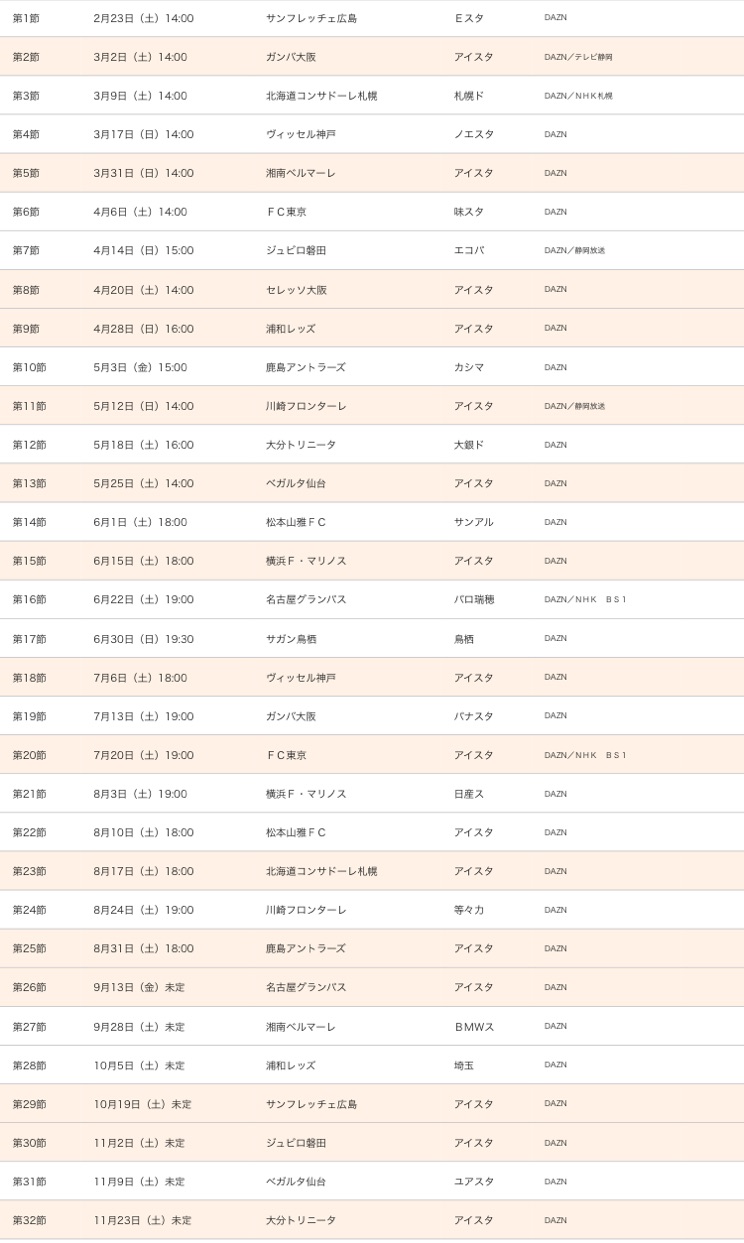This screenshot has height=1243, width=744.
Task: Open the セレッソ大阪 match entry
Action: (x=296, y=290)
